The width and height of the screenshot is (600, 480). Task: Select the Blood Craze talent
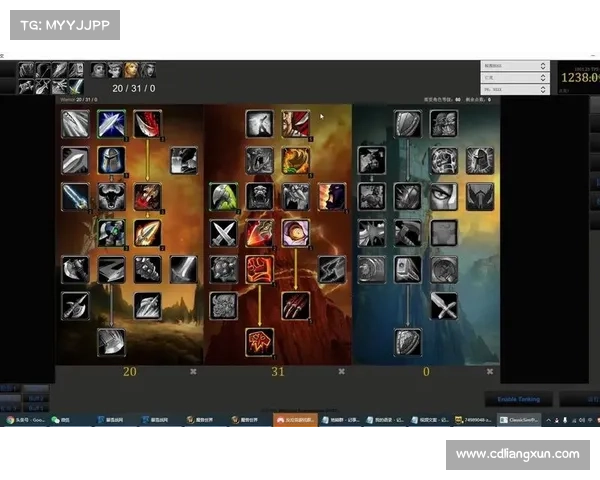coord(296,197)
